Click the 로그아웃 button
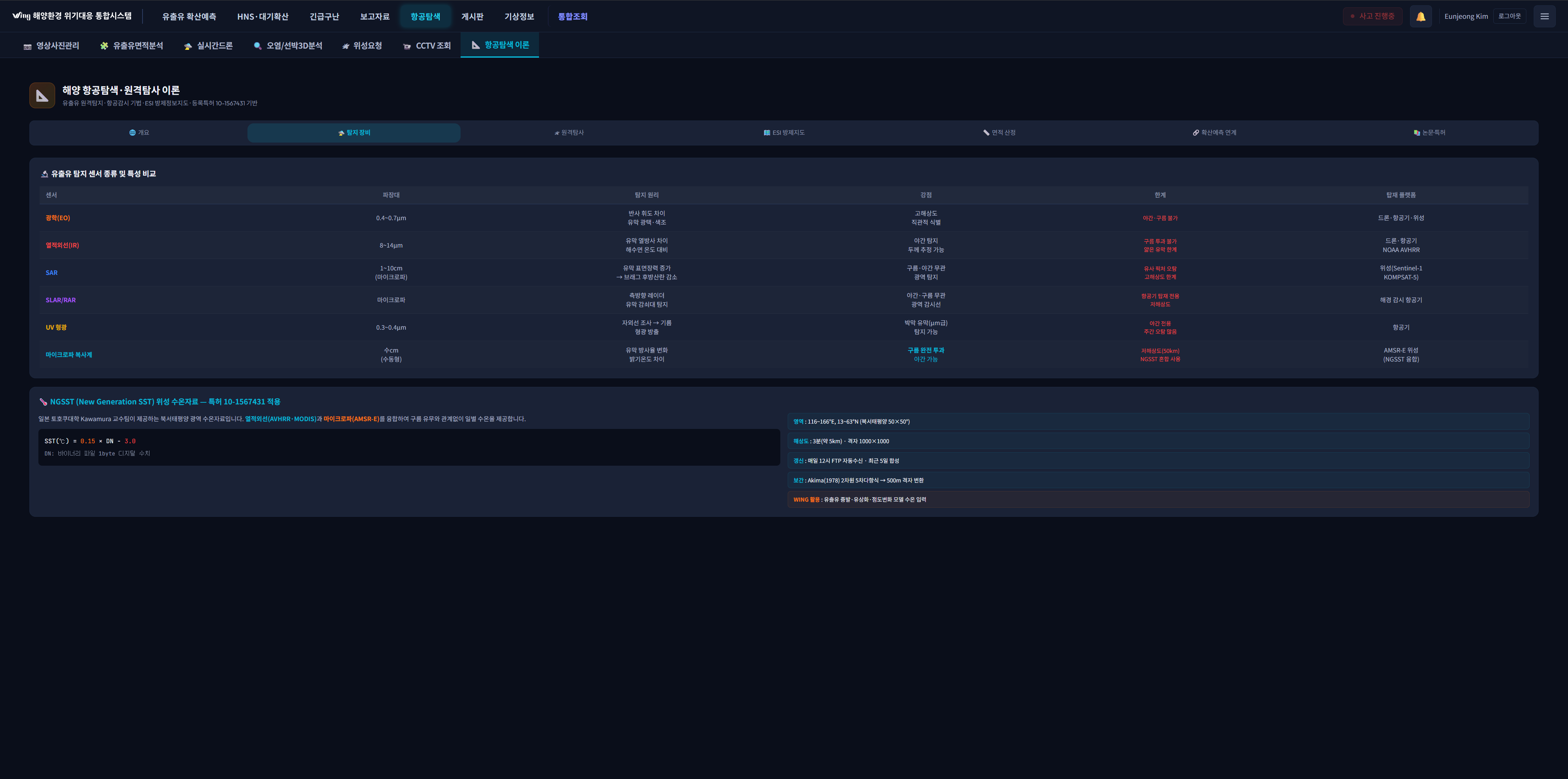 (1509, 16)
